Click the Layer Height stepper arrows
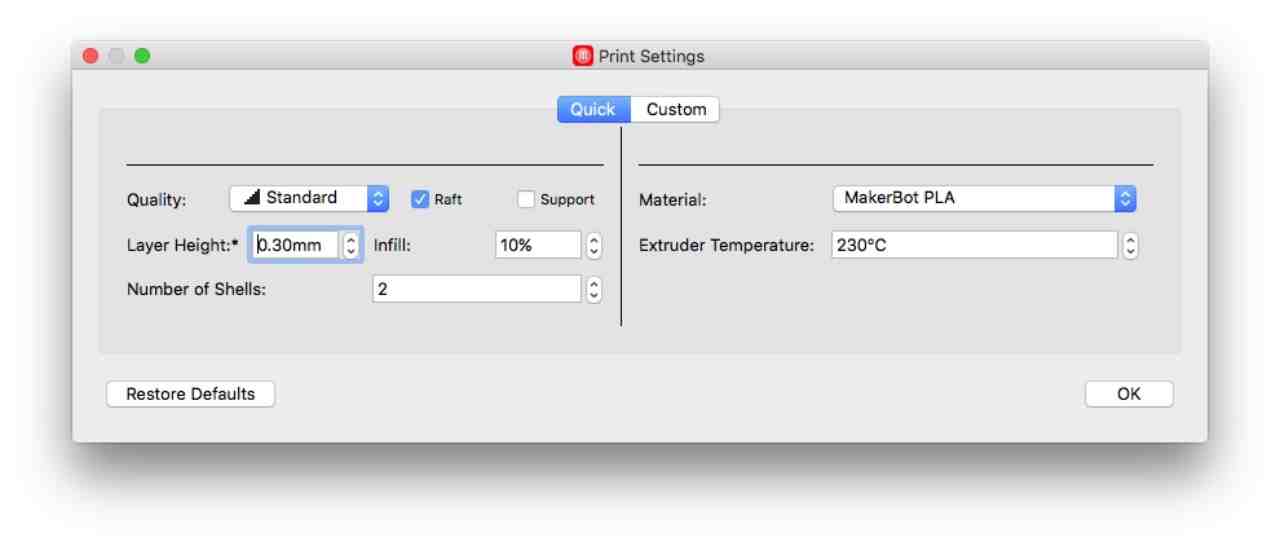The image size is (1280, 546). coord(351,245)
